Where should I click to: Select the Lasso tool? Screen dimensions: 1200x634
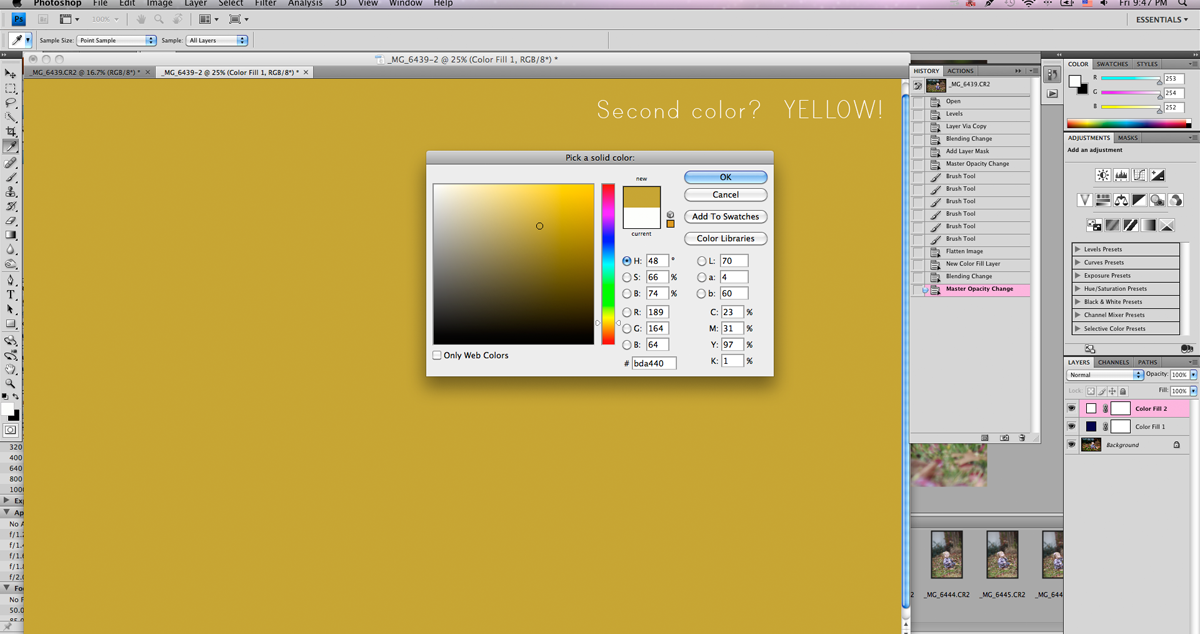pos(11,103)
